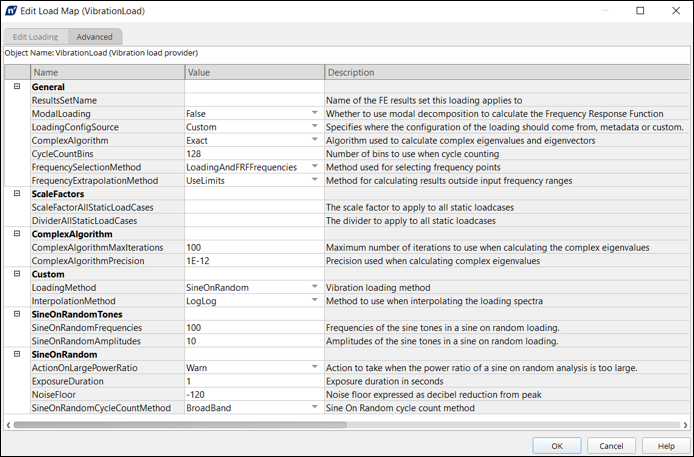Click the scrollbar right arrow
694x457 pixels.
(685, 425)
